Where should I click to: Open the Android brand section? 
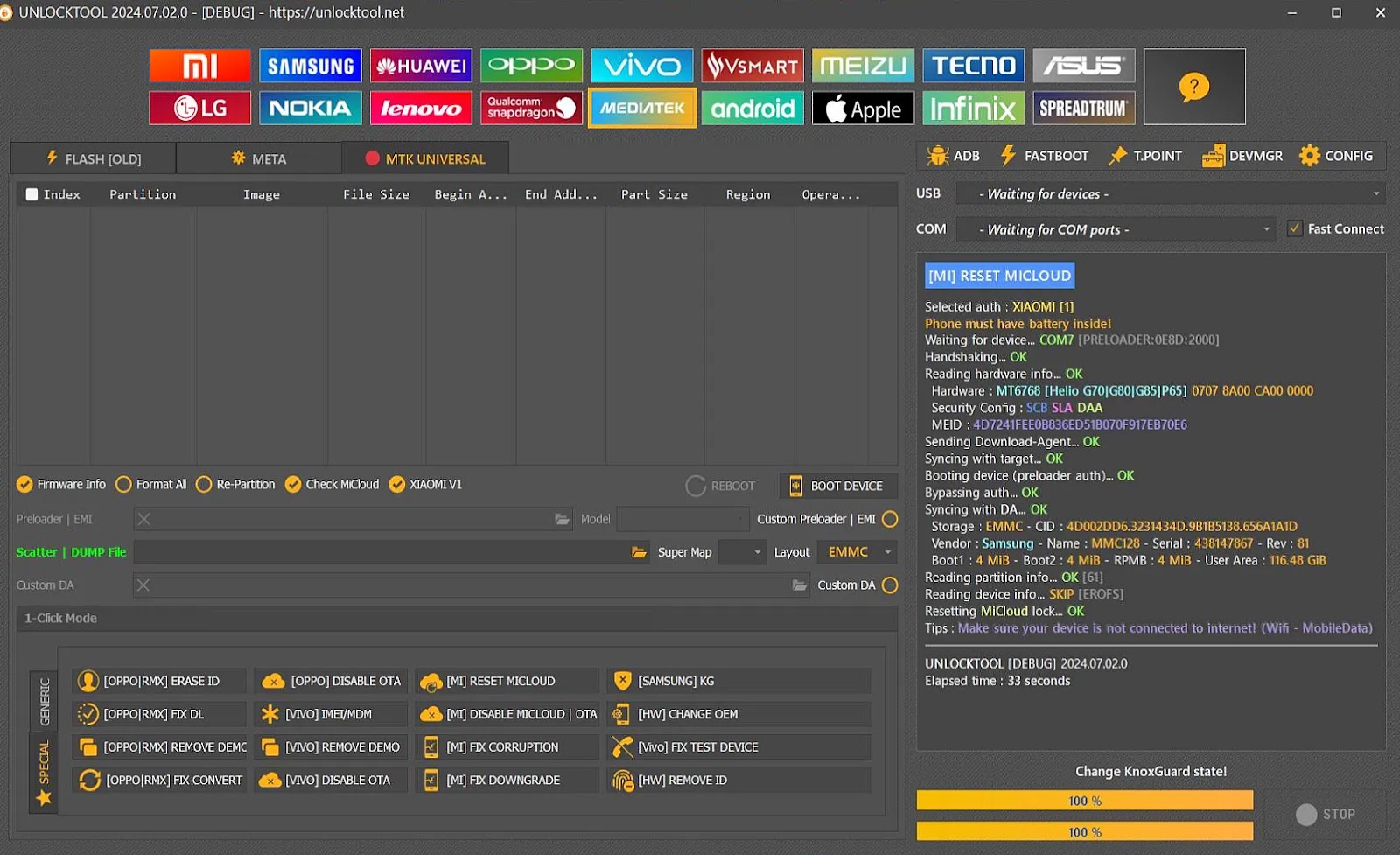coord(752,108)
